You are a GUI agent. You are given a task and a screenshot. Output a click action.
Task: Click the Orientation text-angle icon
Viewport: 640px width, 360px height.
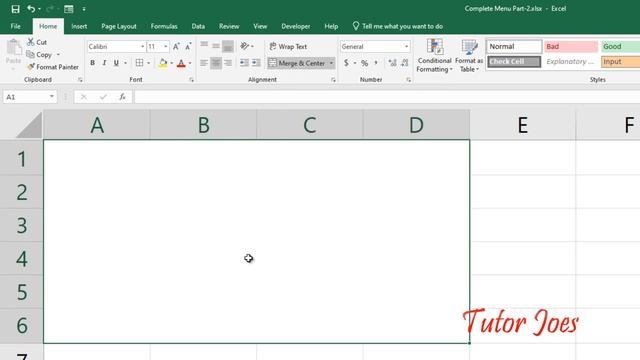tap(244, 46)
